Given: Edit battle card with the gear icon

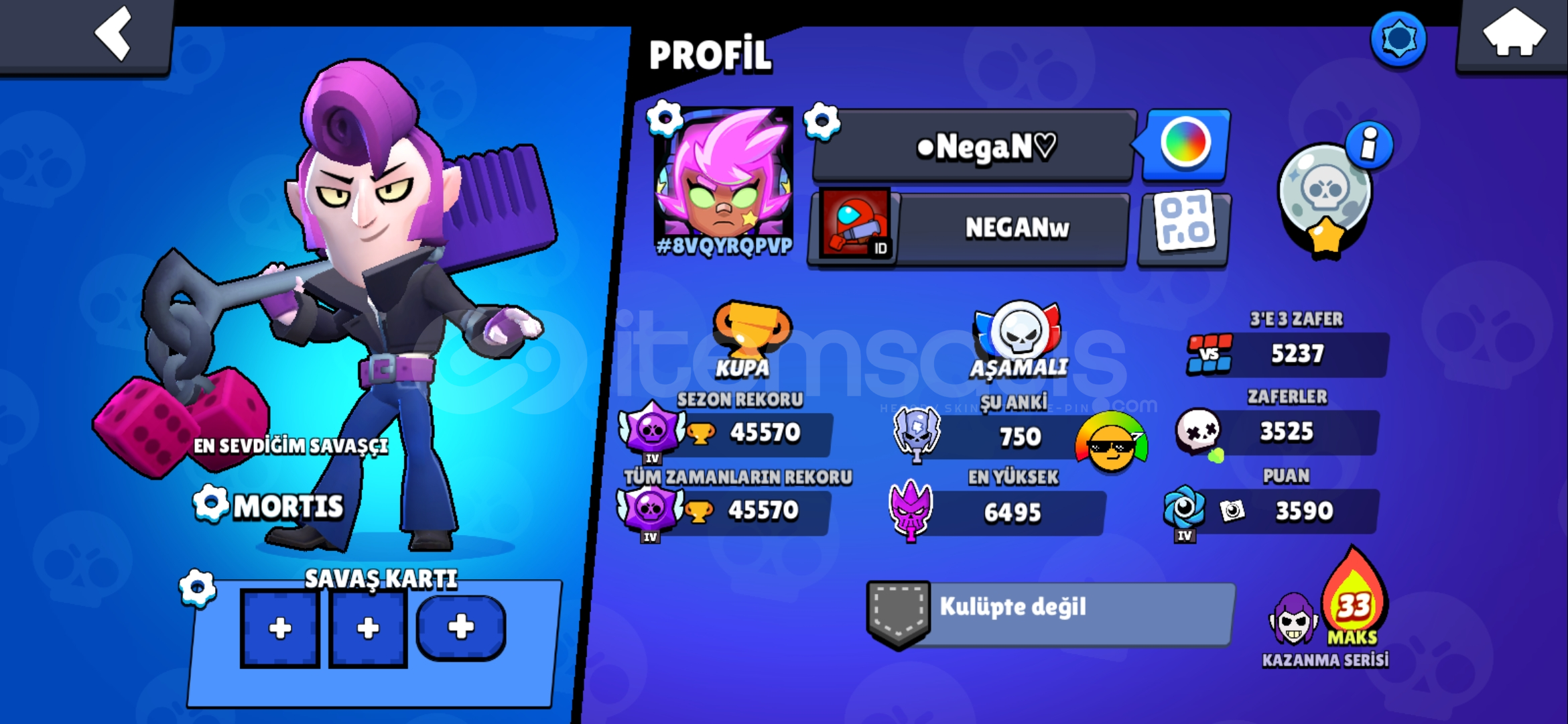Looking at the screenshot, I should tap(198, 589).
